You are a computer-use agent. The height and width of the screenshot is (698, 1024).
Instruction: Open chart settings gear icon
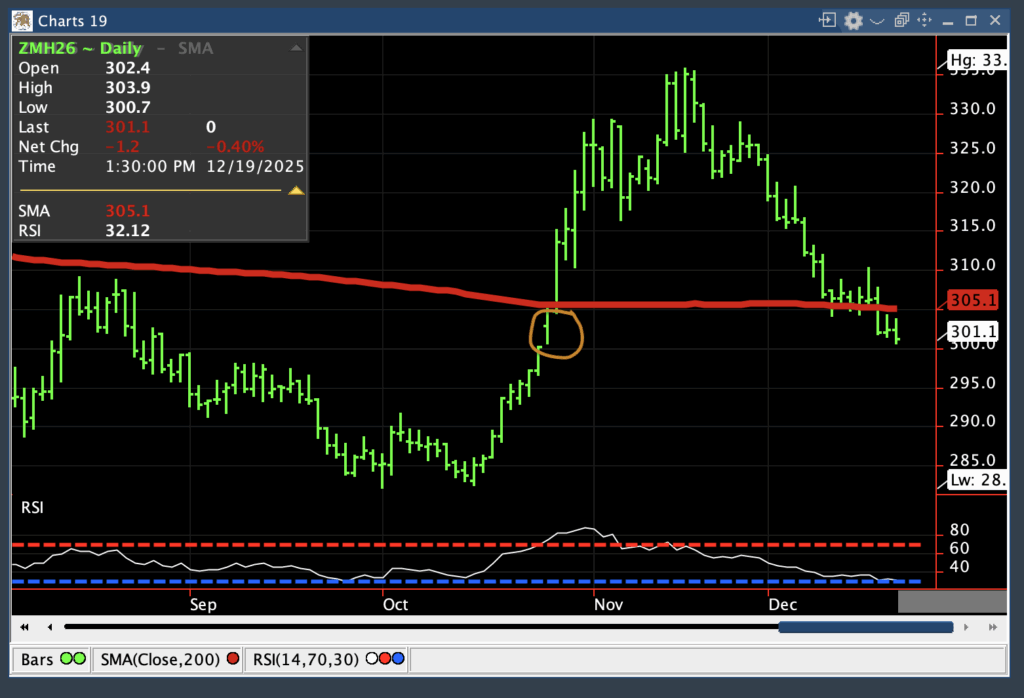tap(853, 20)
